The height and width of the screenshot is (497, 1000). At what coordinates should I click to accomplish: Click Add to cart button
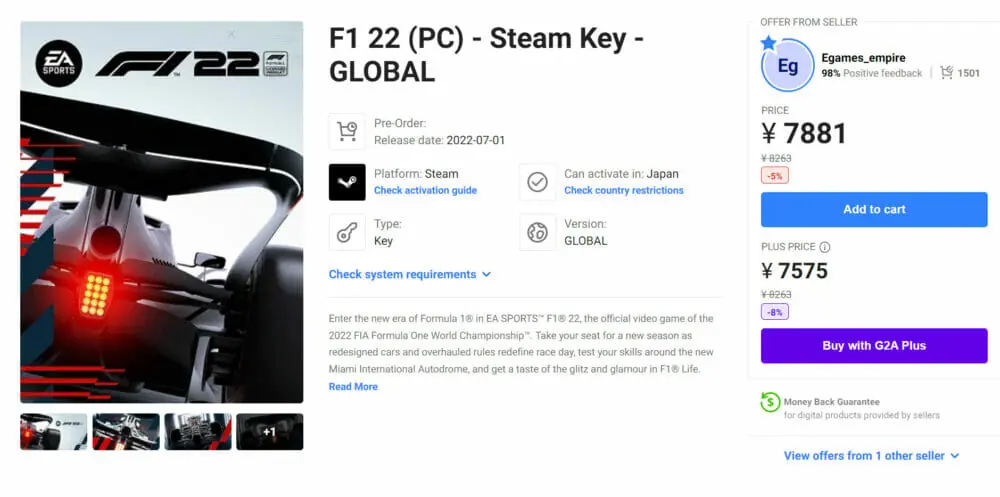pos(874,209)
